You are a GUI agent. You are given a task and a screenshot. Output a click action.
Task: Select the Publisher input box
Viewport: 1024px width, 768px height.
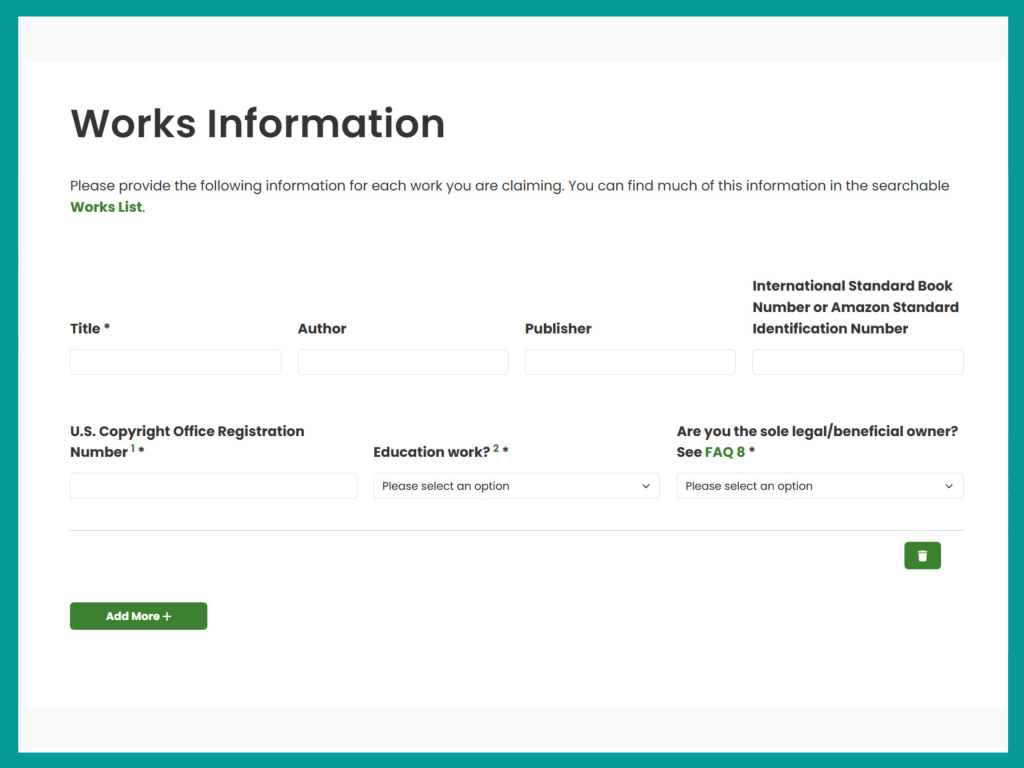[x=630, y=362]
